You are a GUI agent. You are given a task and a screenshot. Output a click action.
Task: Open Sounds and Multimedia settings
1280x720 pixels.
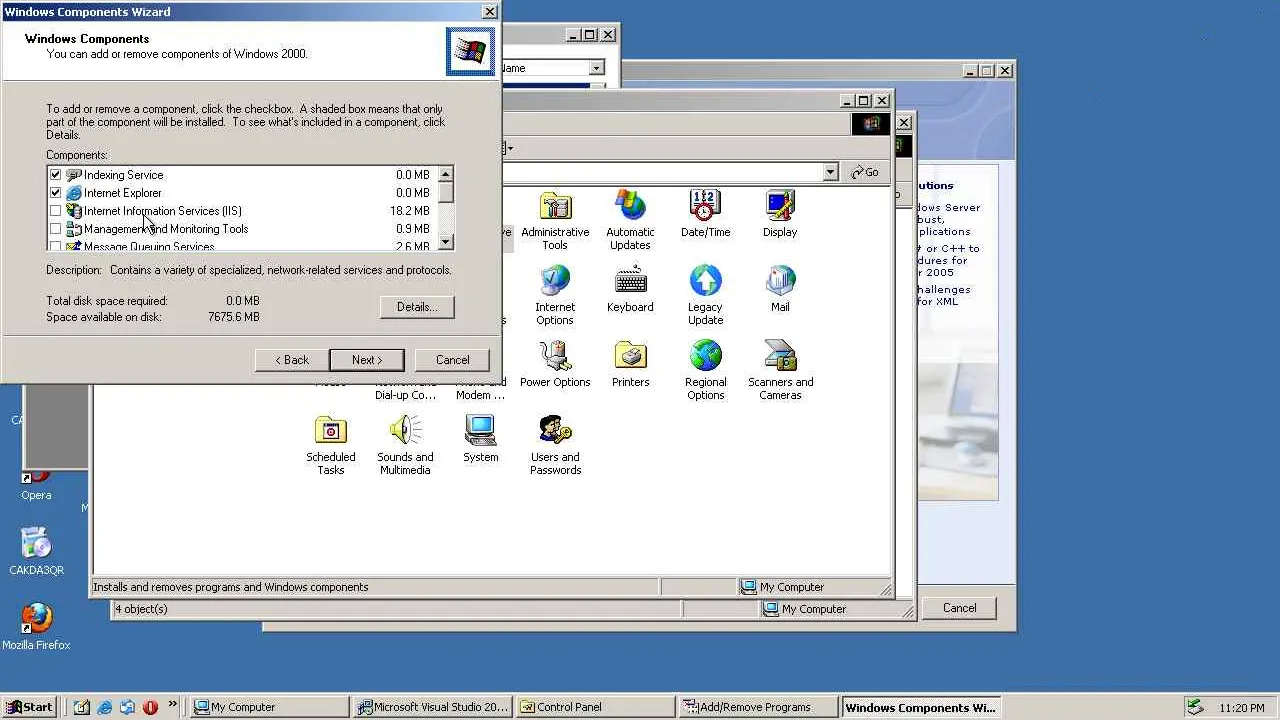pyautogui.click(x=405, y=446)
